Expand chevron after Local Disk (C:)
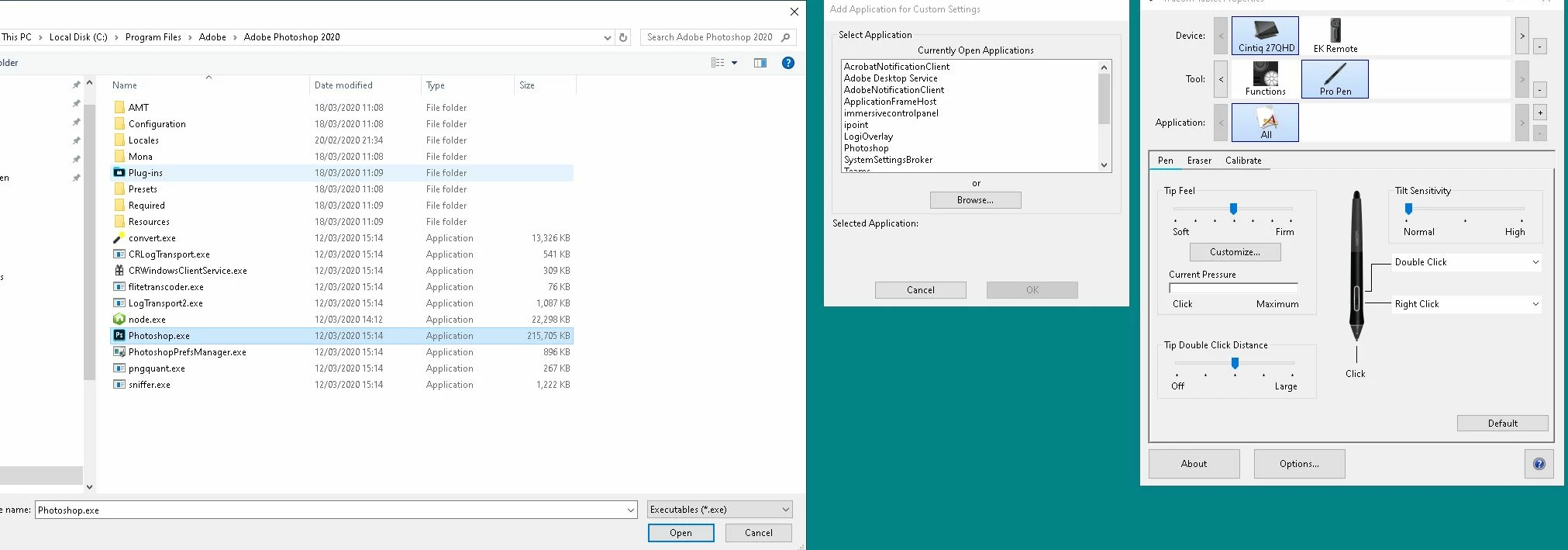The height and width of the screenshot is (550, 1568). tap(116, 37)
